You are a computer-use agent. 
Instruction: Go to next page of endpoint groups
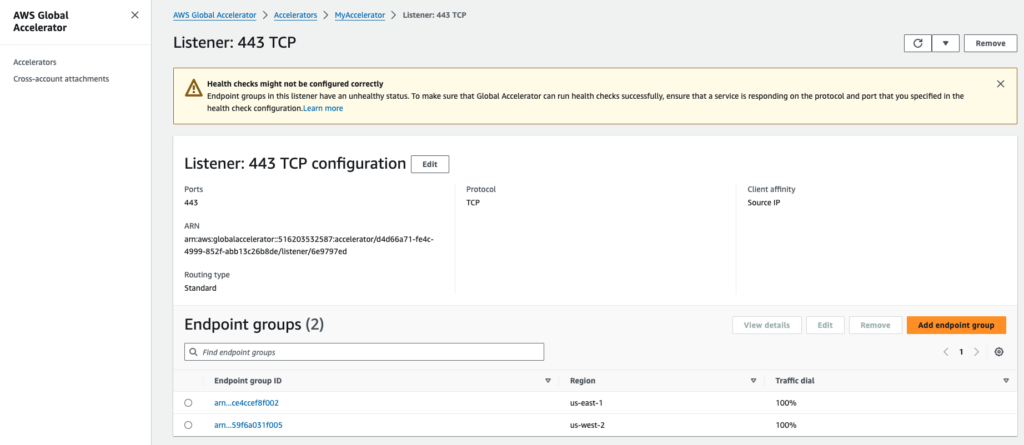(x=976, y=352)
